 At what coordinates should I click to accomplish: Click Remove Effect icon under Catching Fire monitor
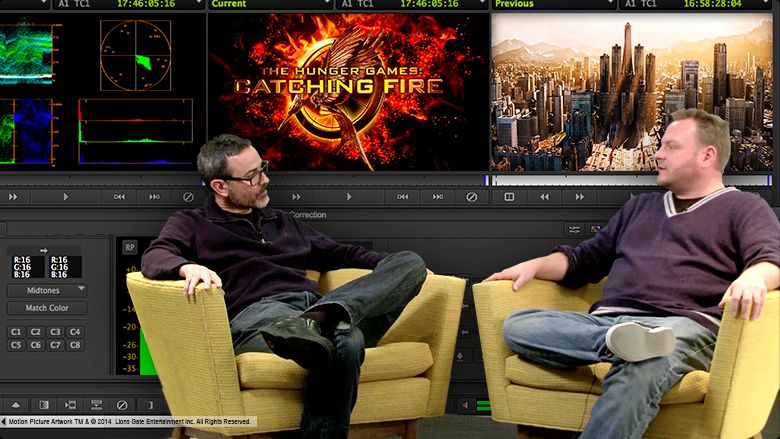(x=472, y=197)
